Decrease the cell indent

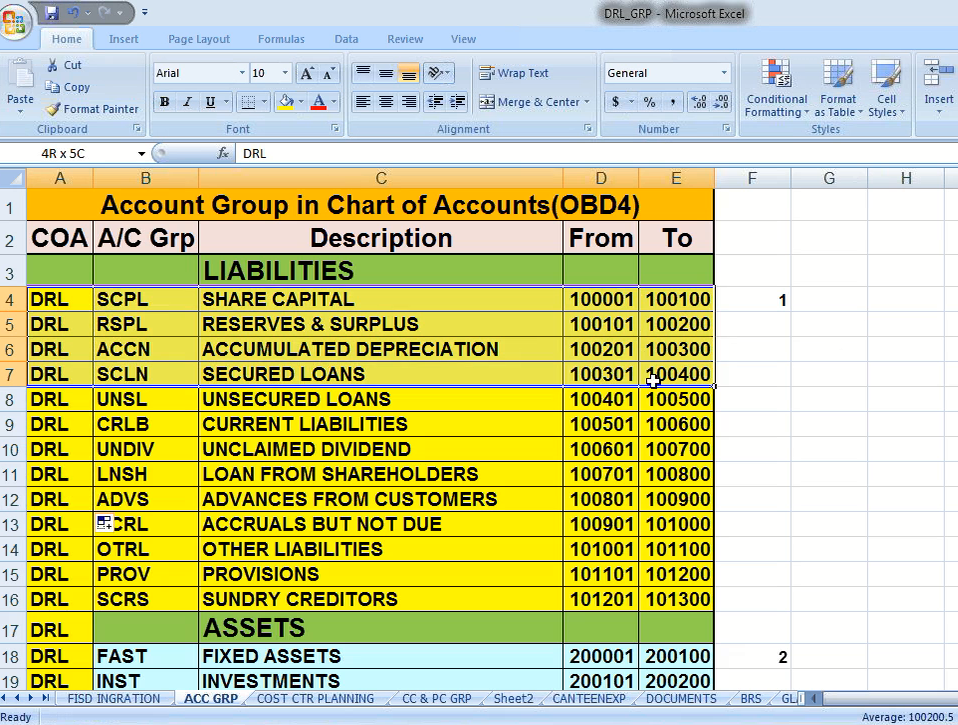[435, 102]
